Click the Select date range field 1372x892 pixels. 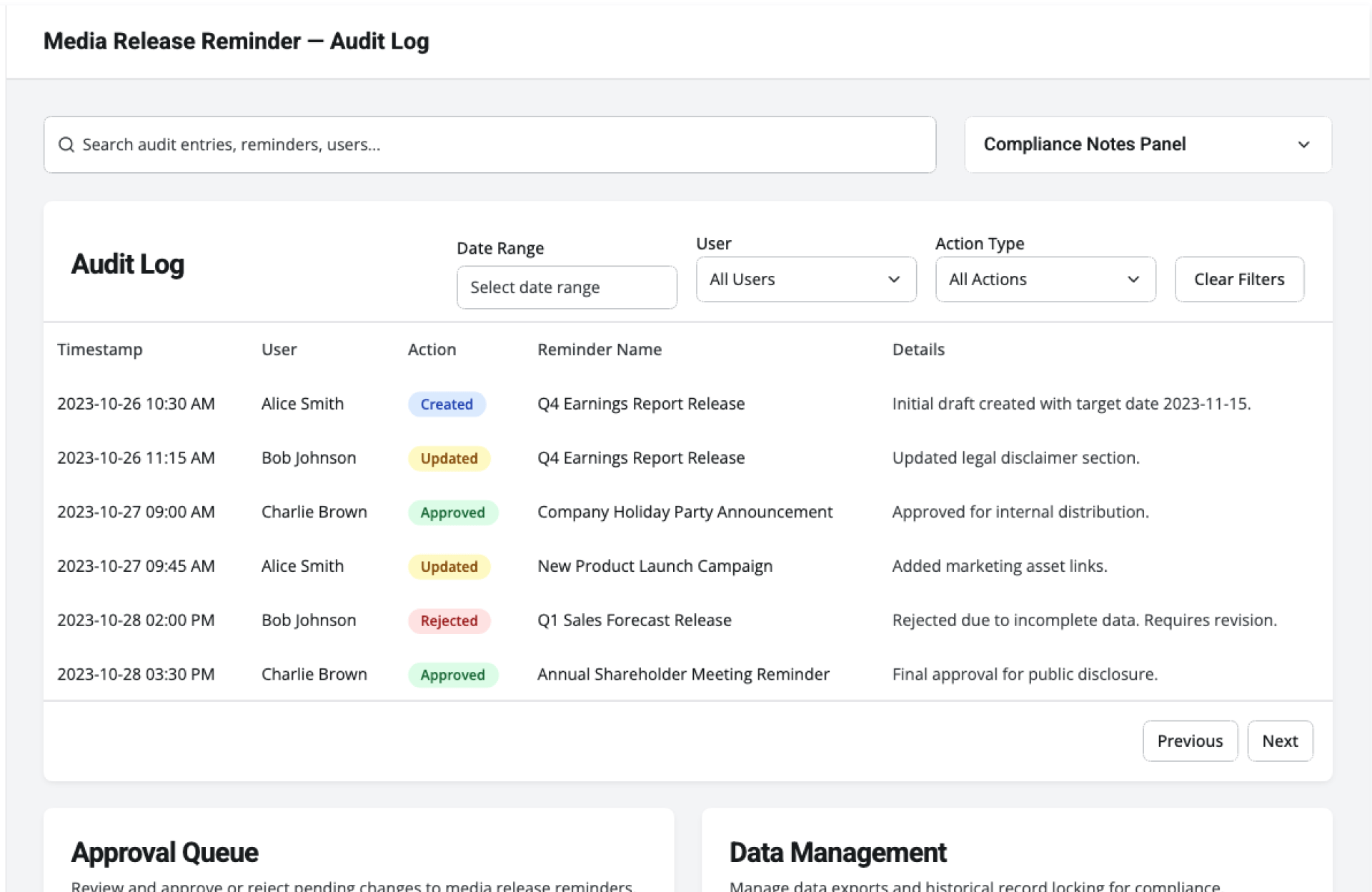point(566,287)
